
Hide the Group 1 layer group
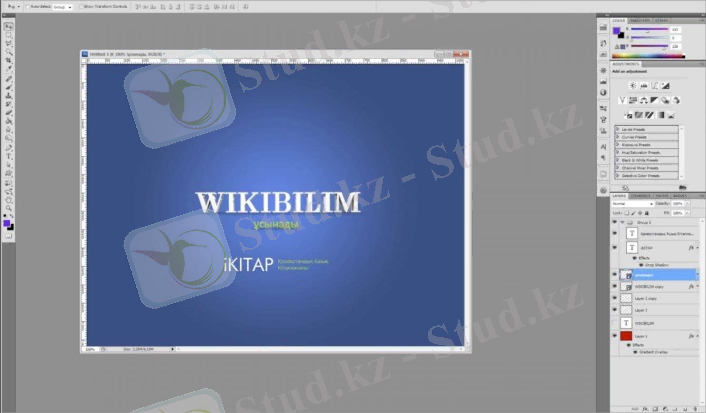(x=615, y=222)
